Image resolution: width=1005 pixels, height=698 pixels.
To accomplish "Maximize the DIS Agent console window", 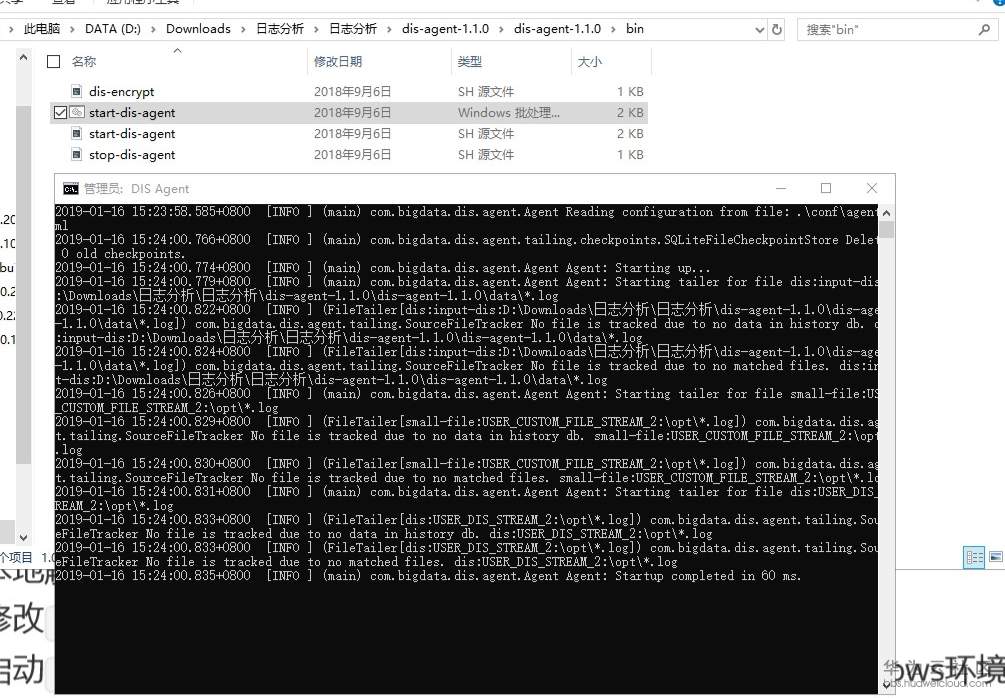I will pos(826,188).
